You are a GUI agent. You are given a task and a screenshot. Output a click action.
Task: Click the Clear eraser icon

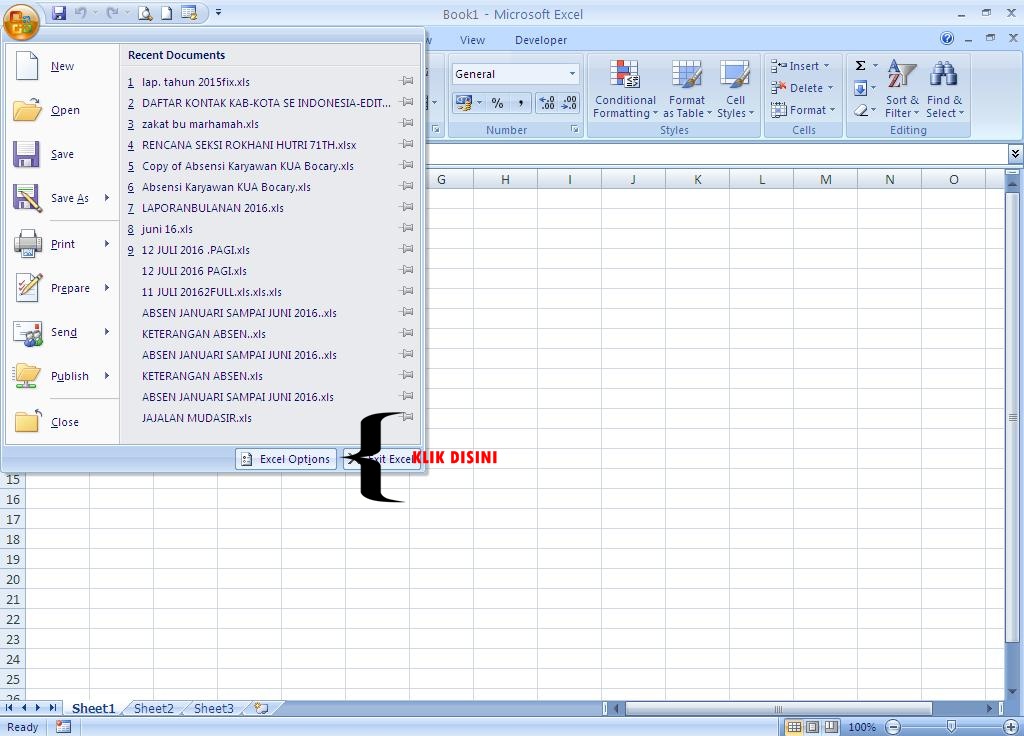point(861,110)
